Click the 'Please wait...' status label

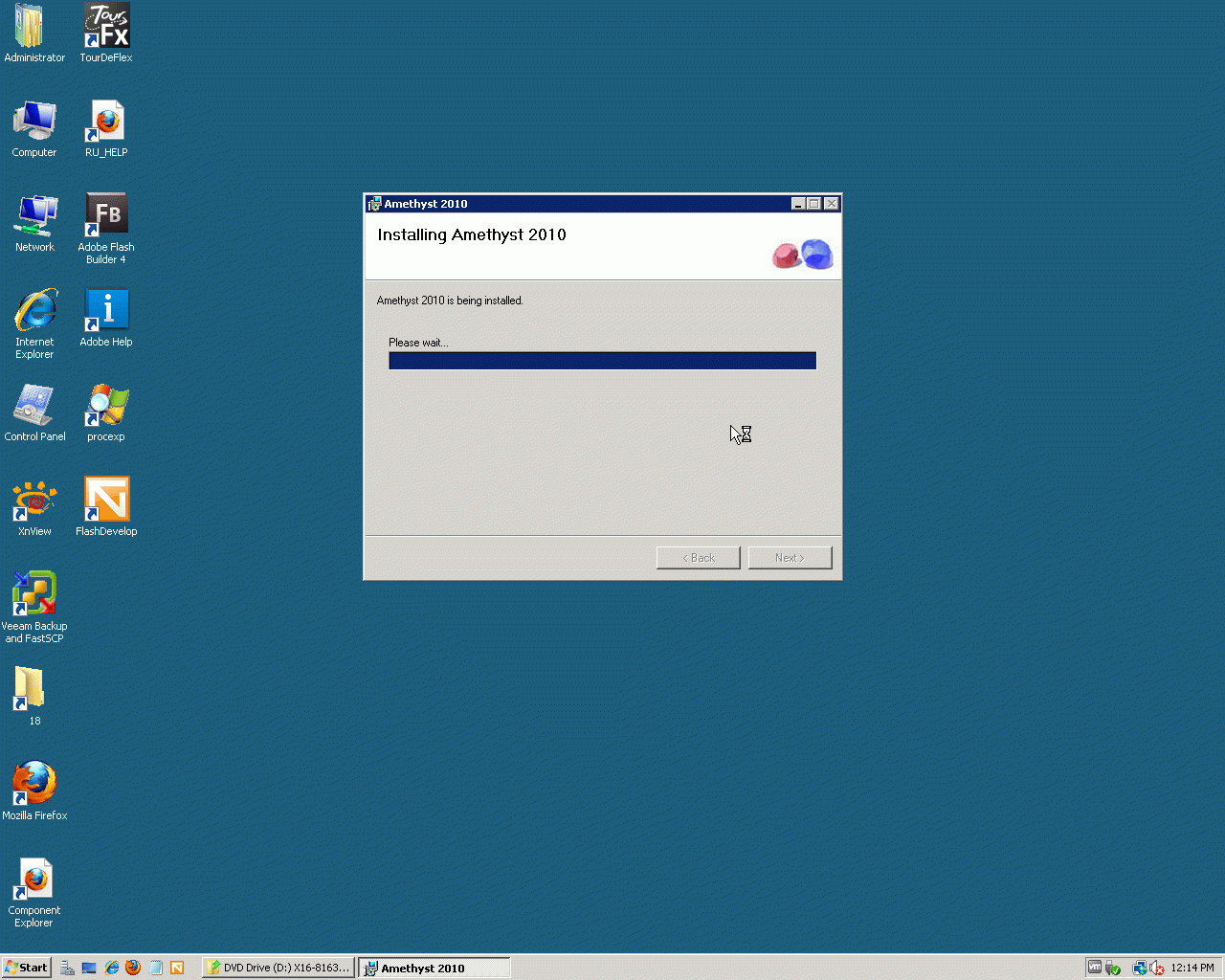418,343
